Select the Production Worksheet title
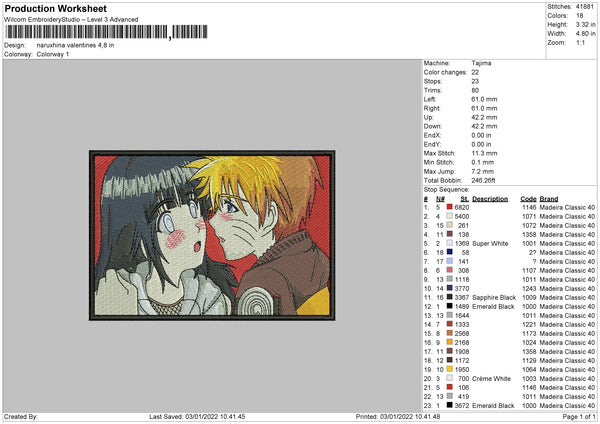600x424 pixels. 56,8
